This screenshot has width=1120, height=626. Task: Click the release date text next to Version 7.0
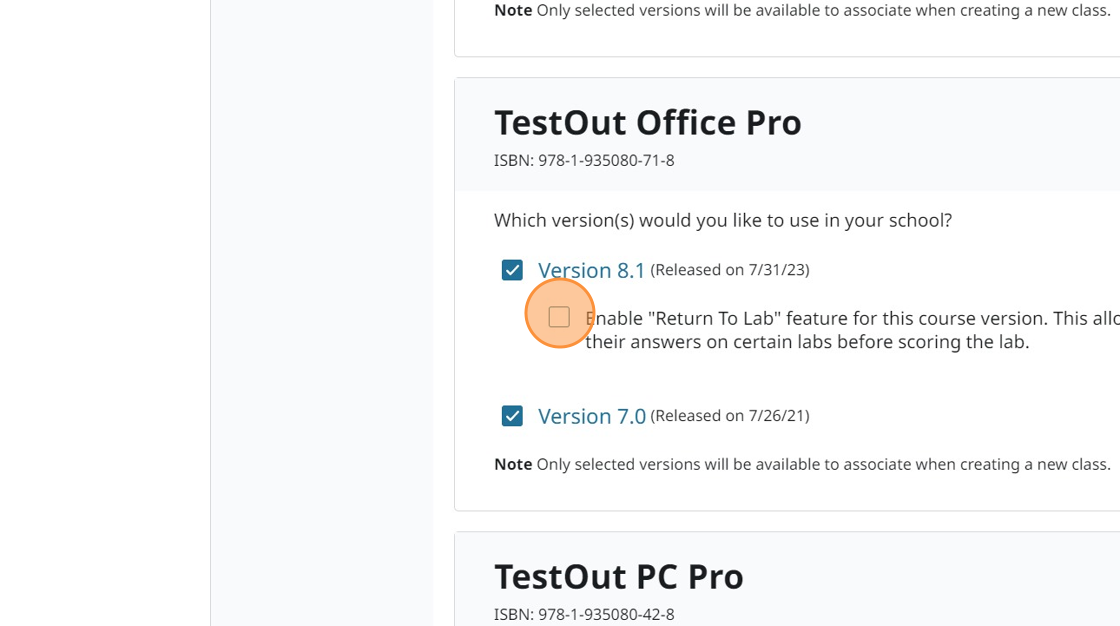tap(729, 415)
